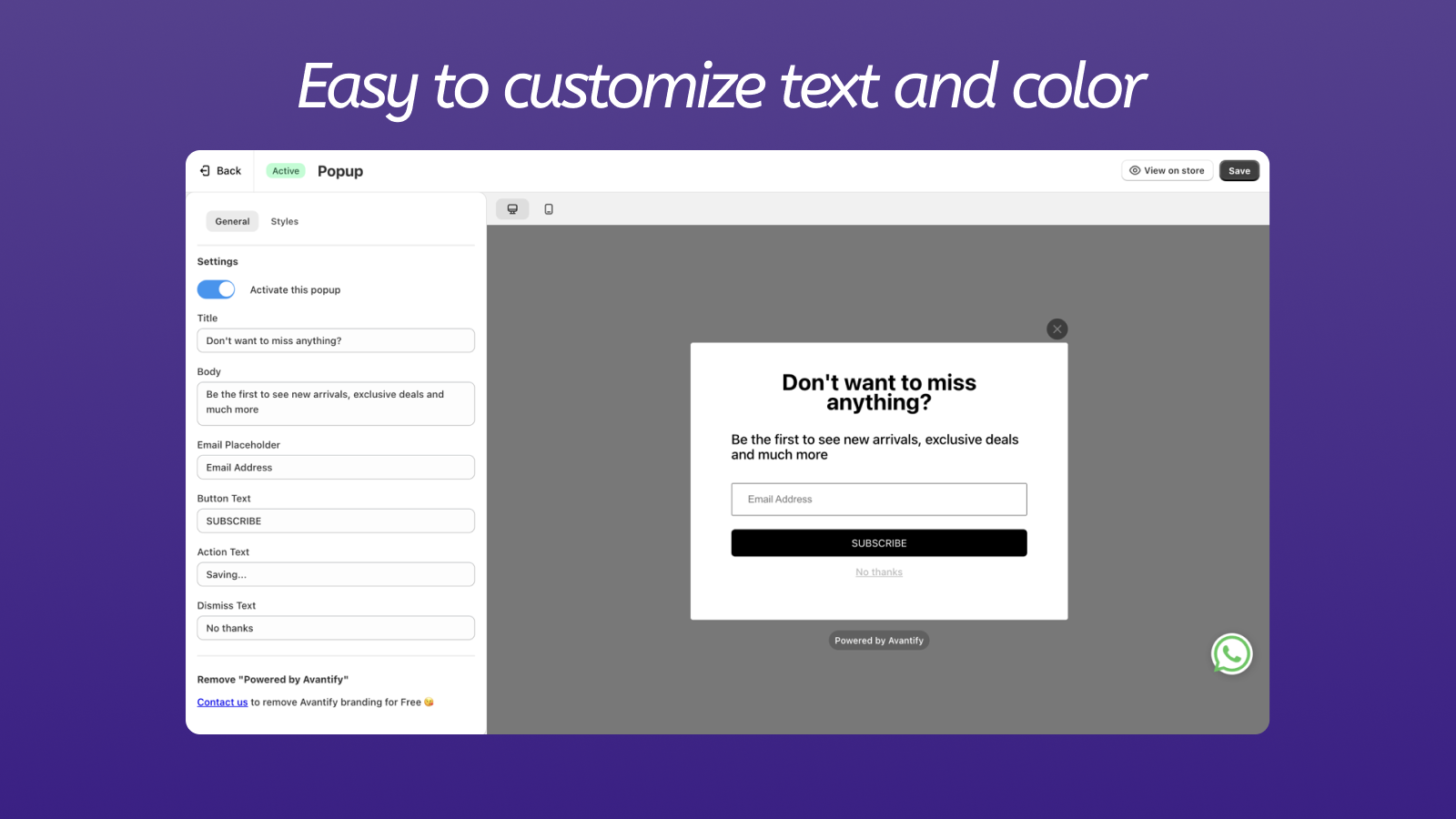The height and width of the screenshot is (819, 1456).
Task: Edit the Dismiss Text field
Action: coord(336,628)
